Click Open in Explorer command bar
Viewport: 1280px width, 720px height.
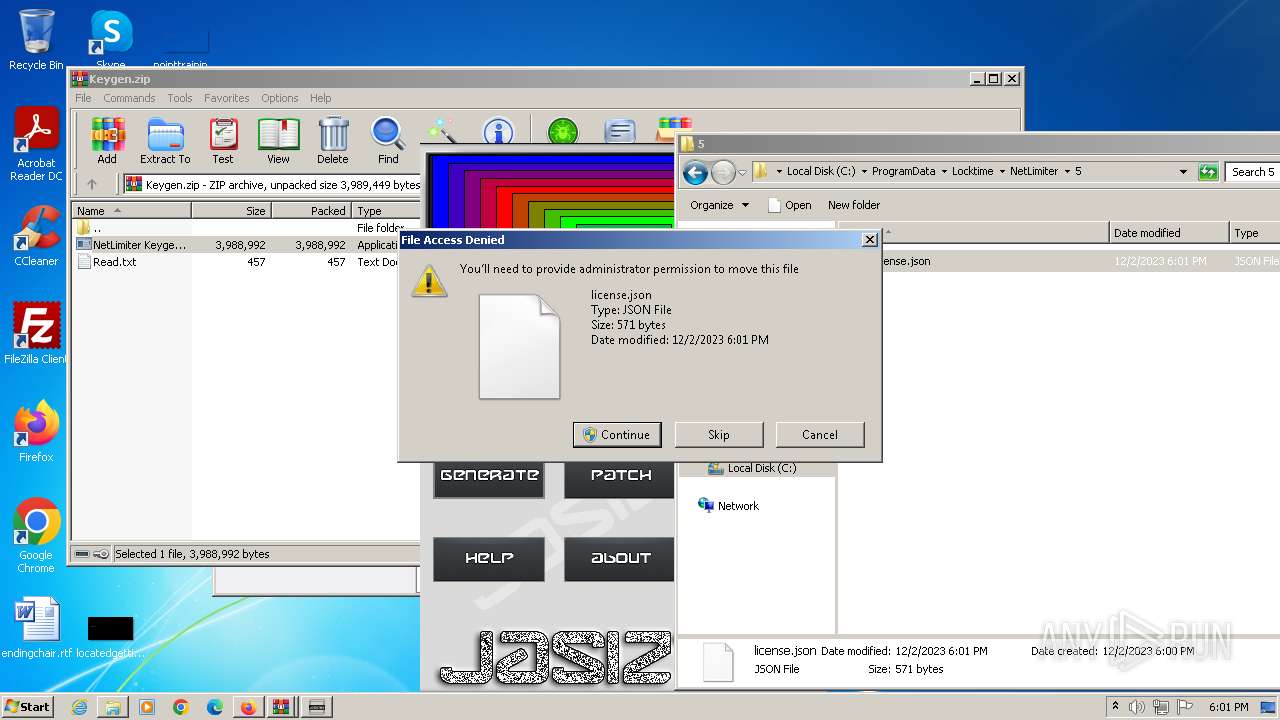coord(789,205)
